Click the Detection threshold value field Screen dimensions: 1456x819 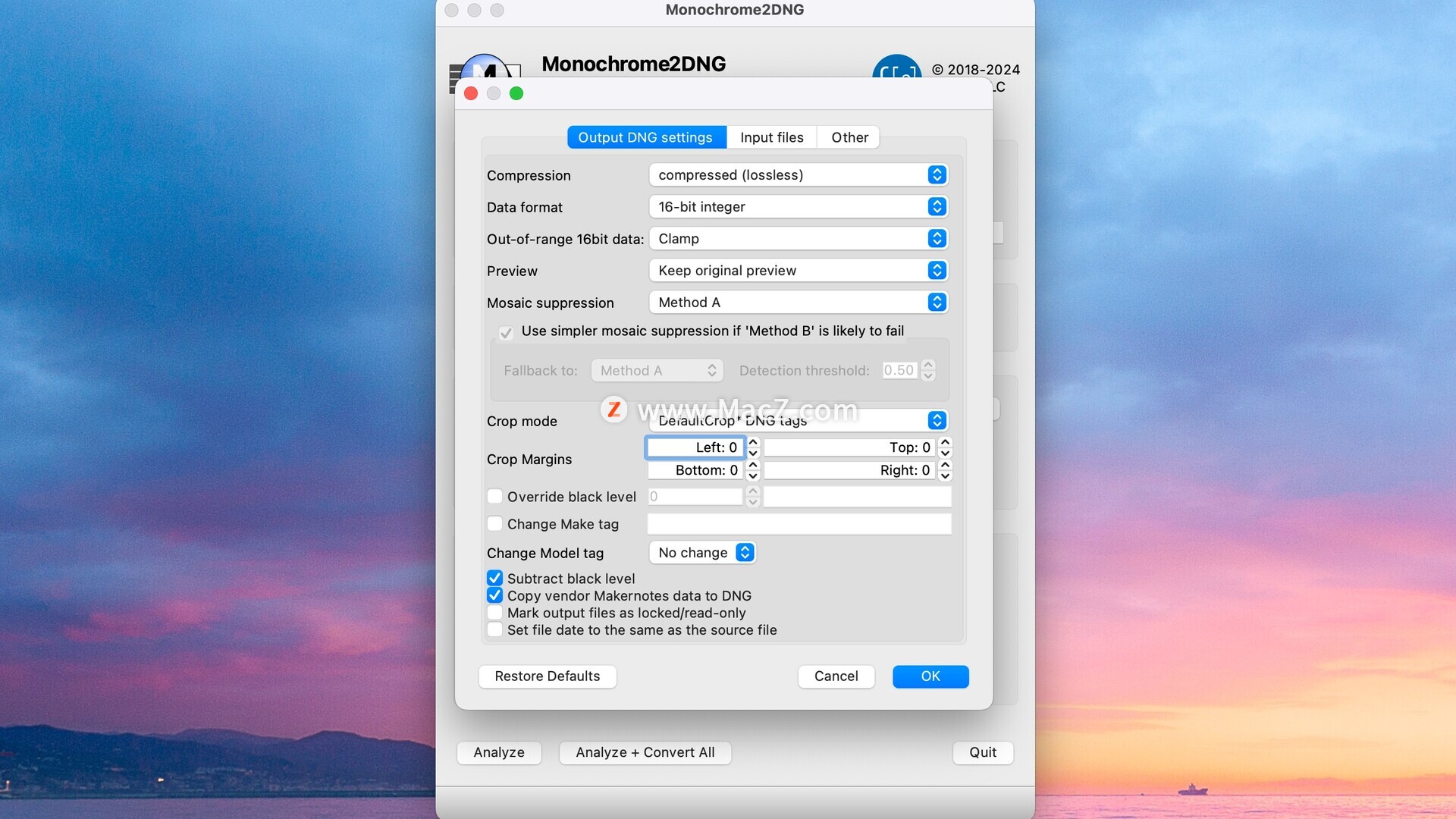pyautogui.click(x=900, y=370)
